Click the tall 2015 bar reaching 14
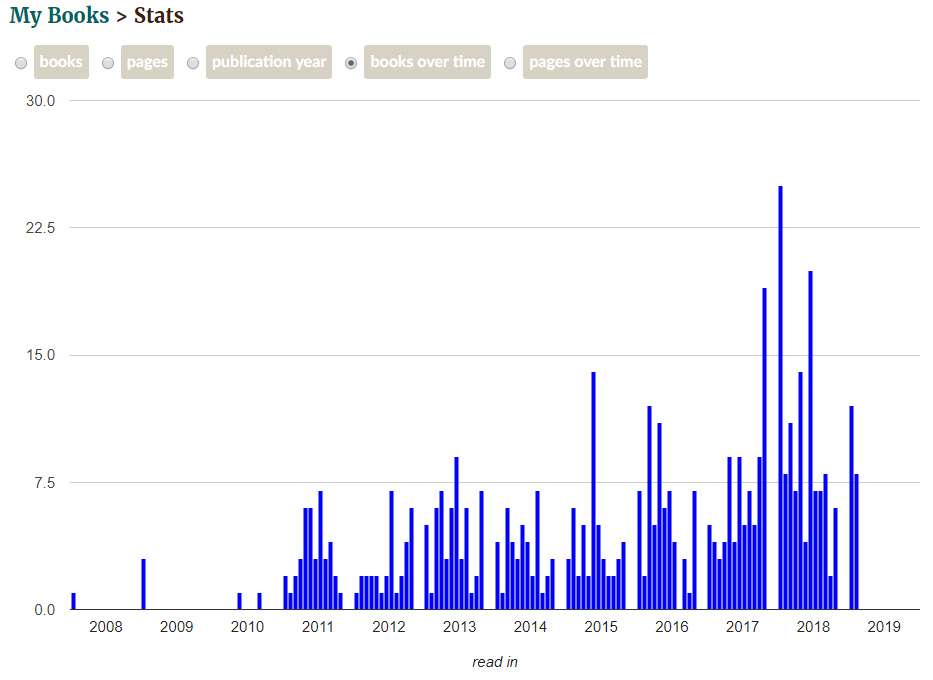933x680 pixels. pyautogui.click(x=593, y=491)
